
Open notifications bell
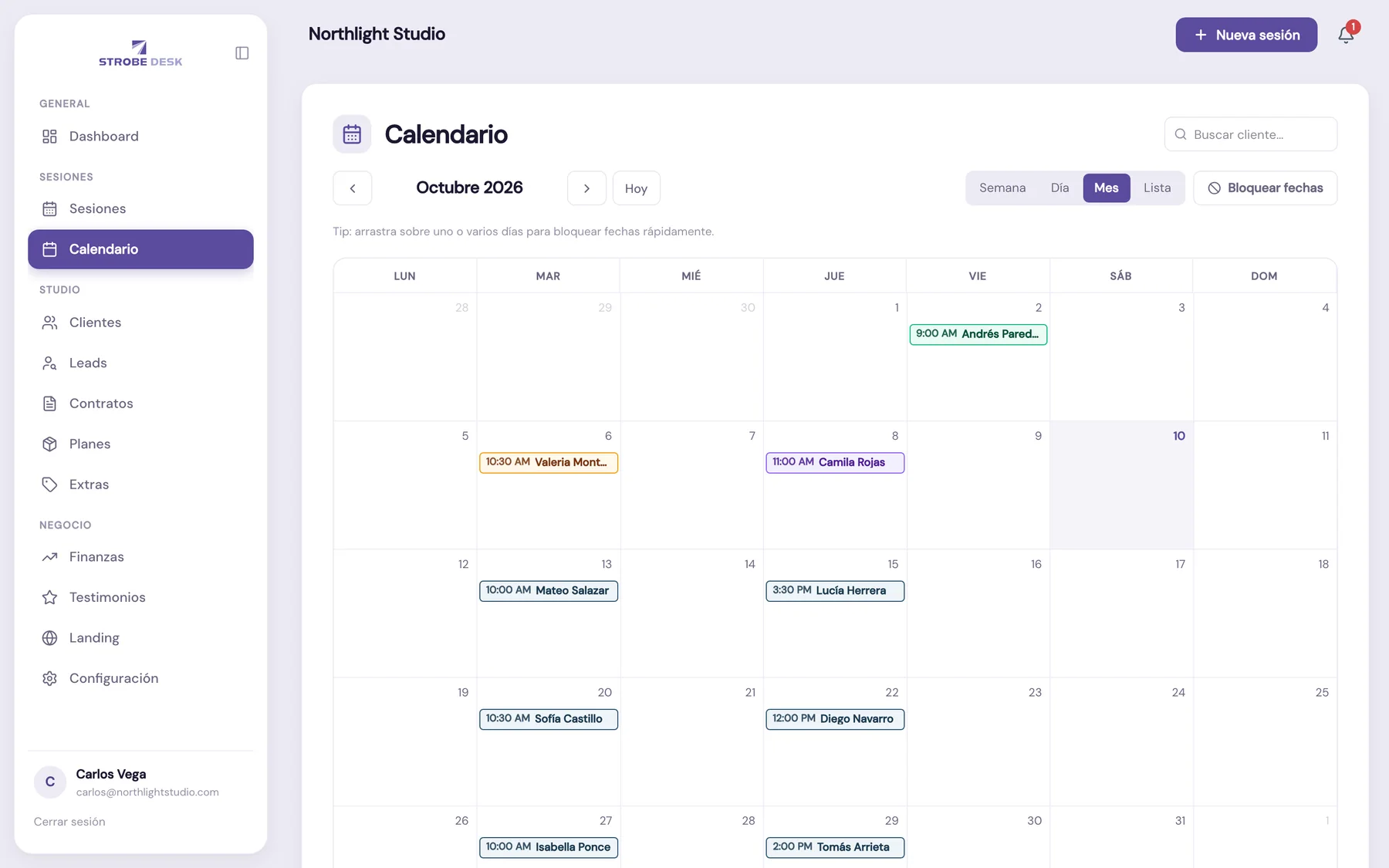1346,35
